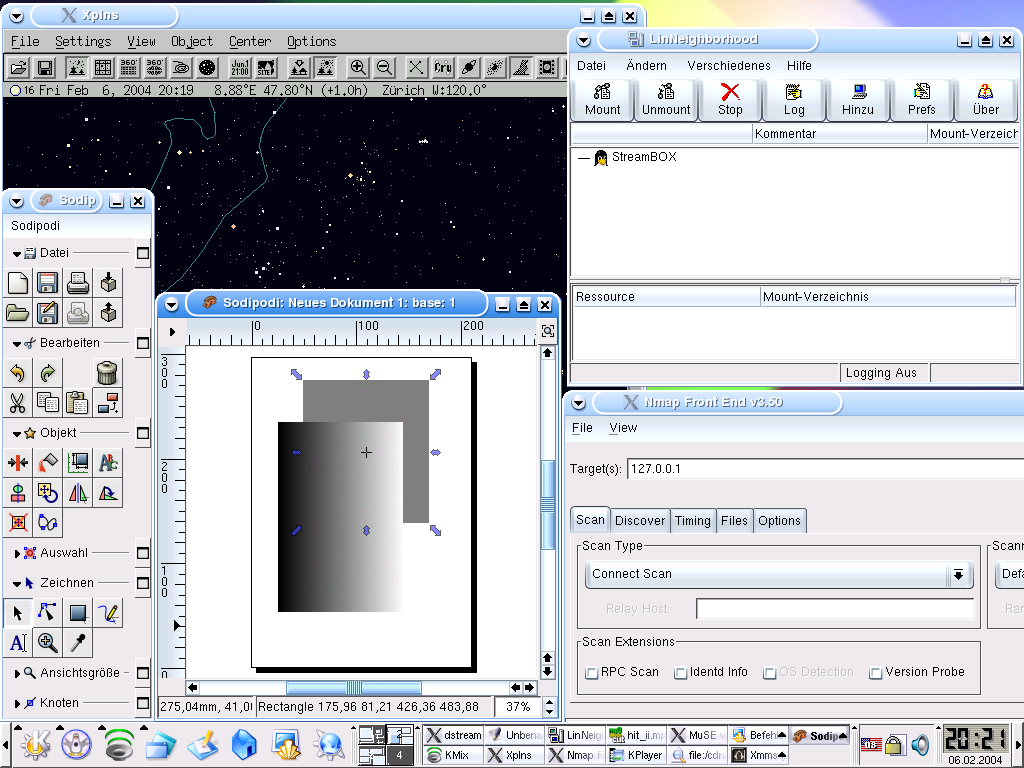Viewport: 1024px width, 768px height.
Task: Click the red Stop icon in LinNeighborhood
Action: pyautogui.click(x=730, y=100)
